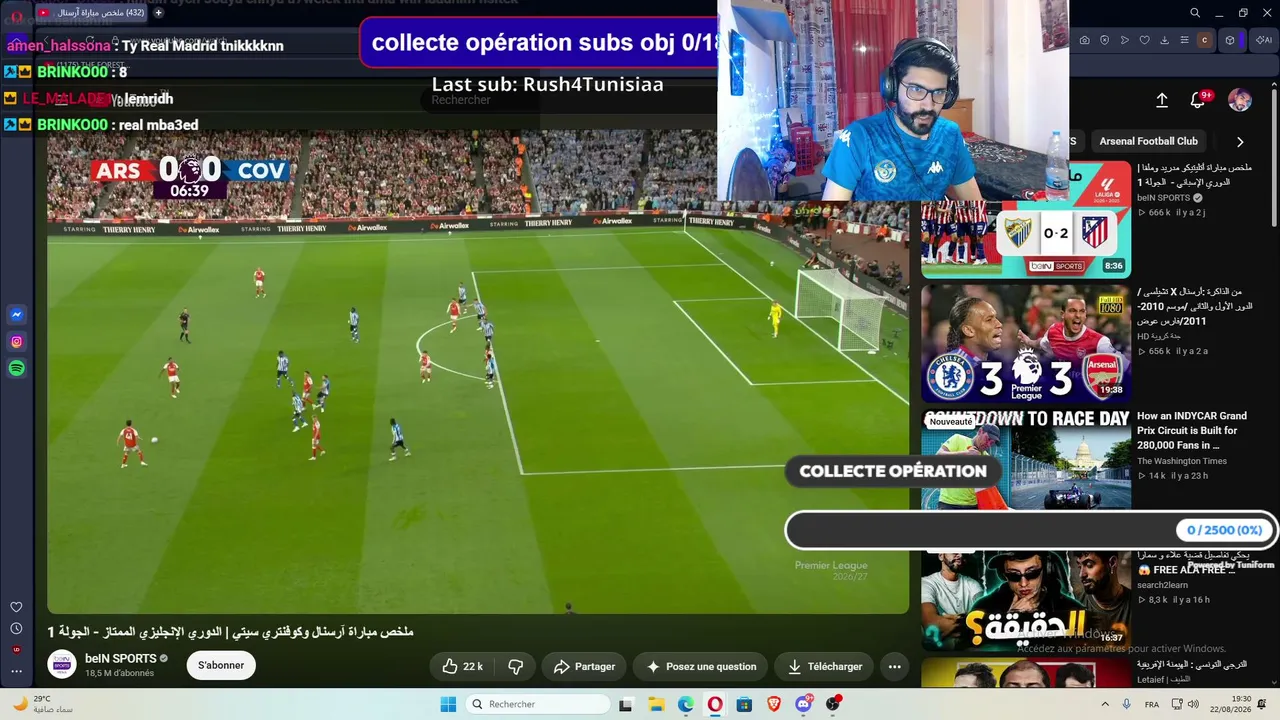
Task: Open OBS Studio from the taskbar
Action: click(x=832, y=704)
